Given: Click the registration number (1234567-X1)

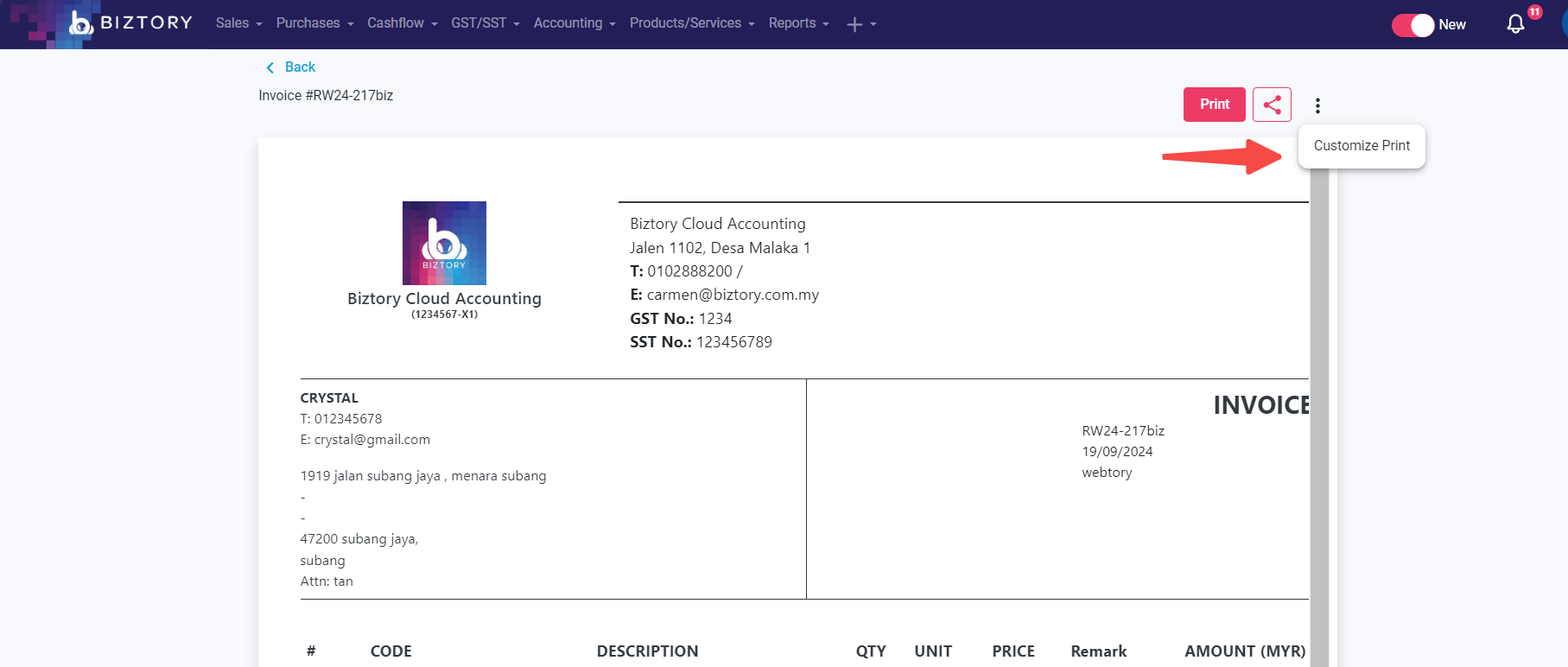Looking at the screenshot, I should tap(444, 314).
